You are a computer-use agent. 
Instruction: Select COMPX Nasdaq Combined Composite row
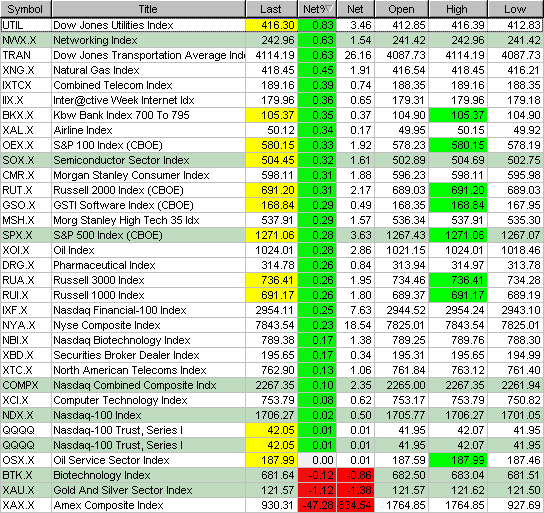click(x=272, y=385)
